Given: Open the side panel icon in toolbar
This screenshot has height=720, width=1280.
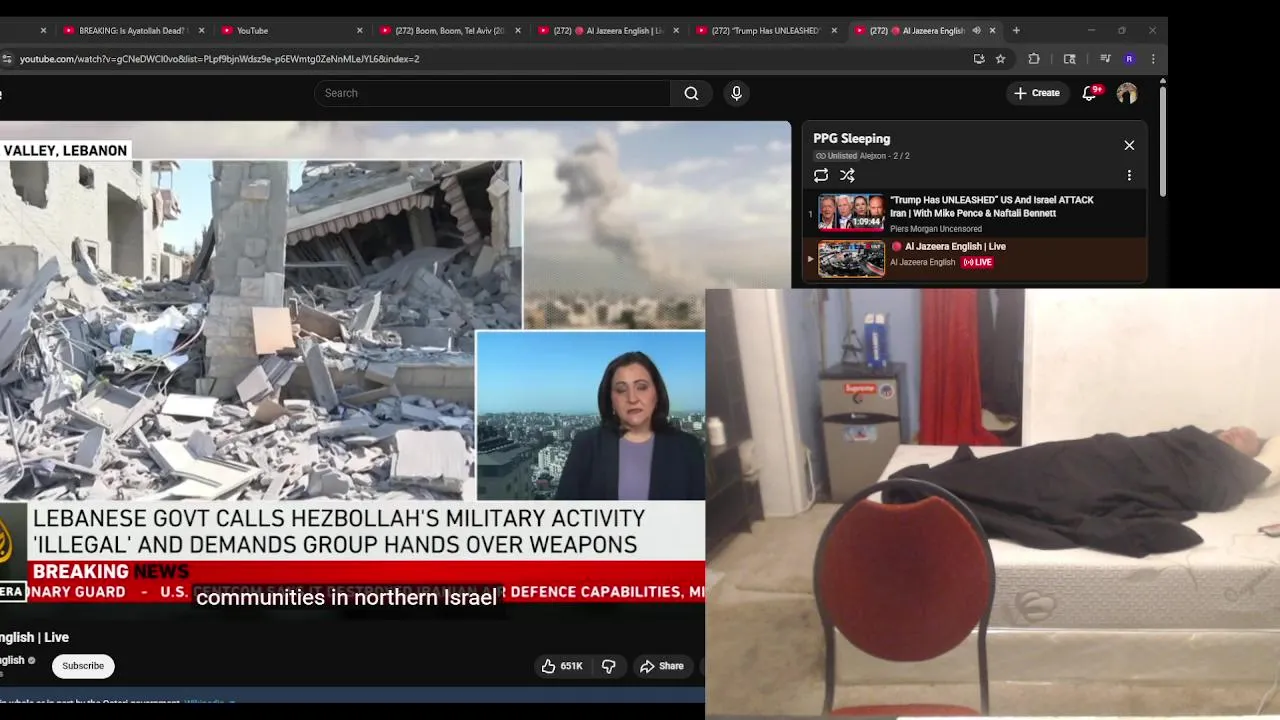Looking at the screenshot, I should click(1069, 59).
